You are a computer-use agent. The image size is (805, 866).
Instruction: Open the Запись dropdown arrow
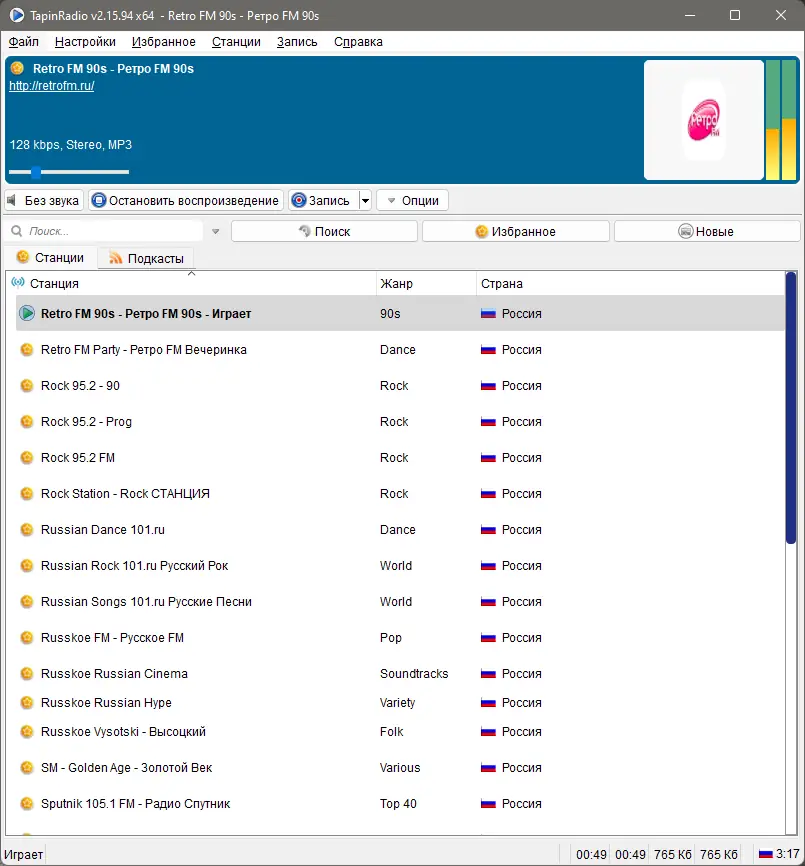pos(365,200)
